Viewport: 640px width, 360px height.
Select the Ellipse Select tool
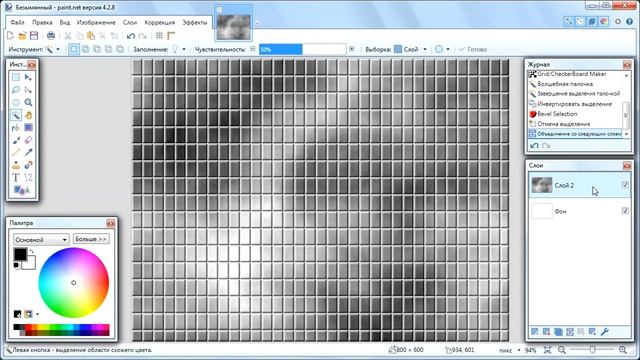pos(16,102)
